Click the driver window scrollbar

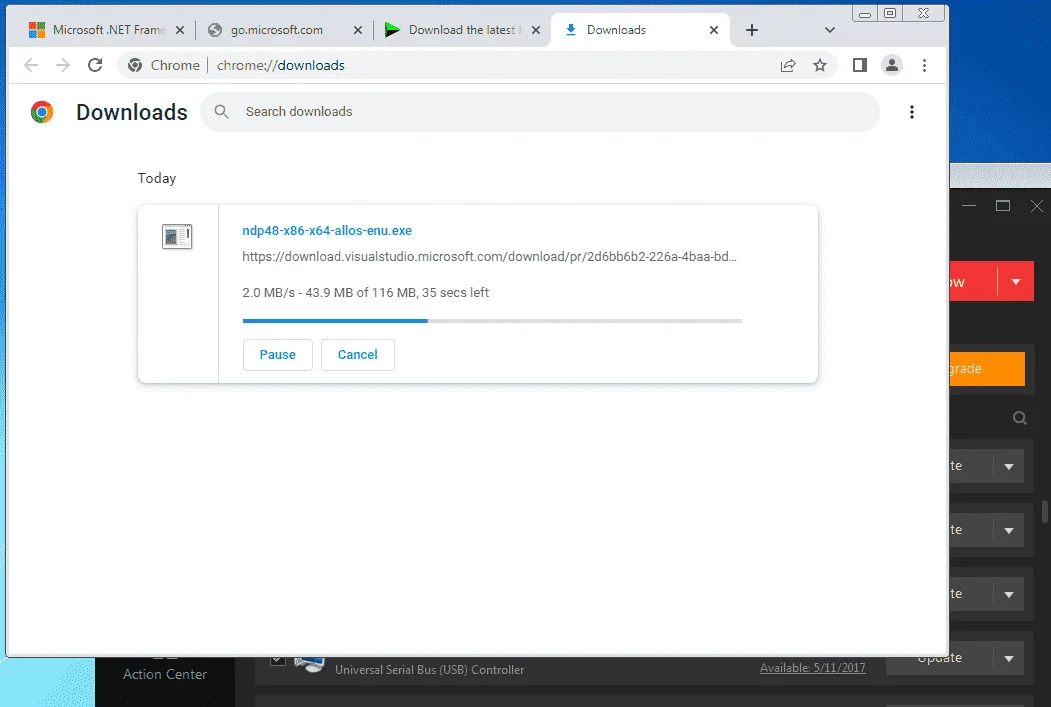pos(1045,511)
